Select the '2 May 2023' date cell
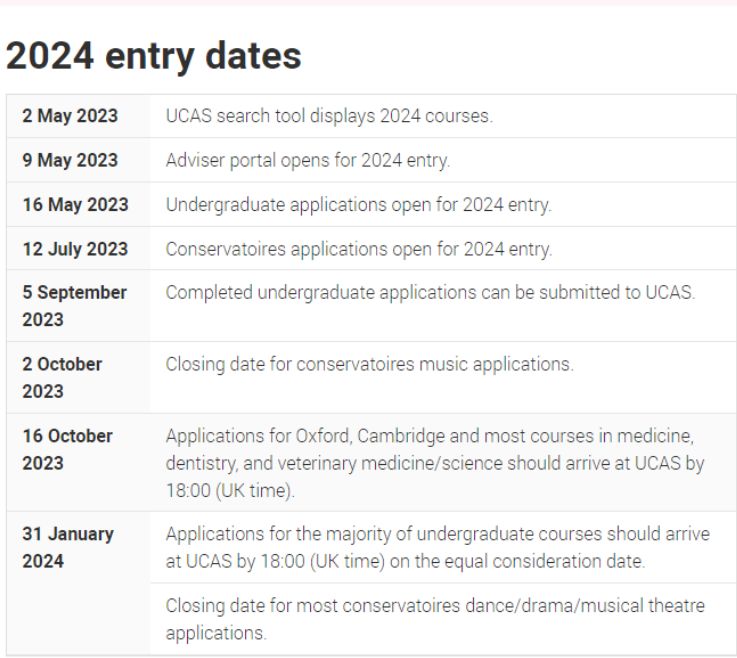 tap(78, 116)
